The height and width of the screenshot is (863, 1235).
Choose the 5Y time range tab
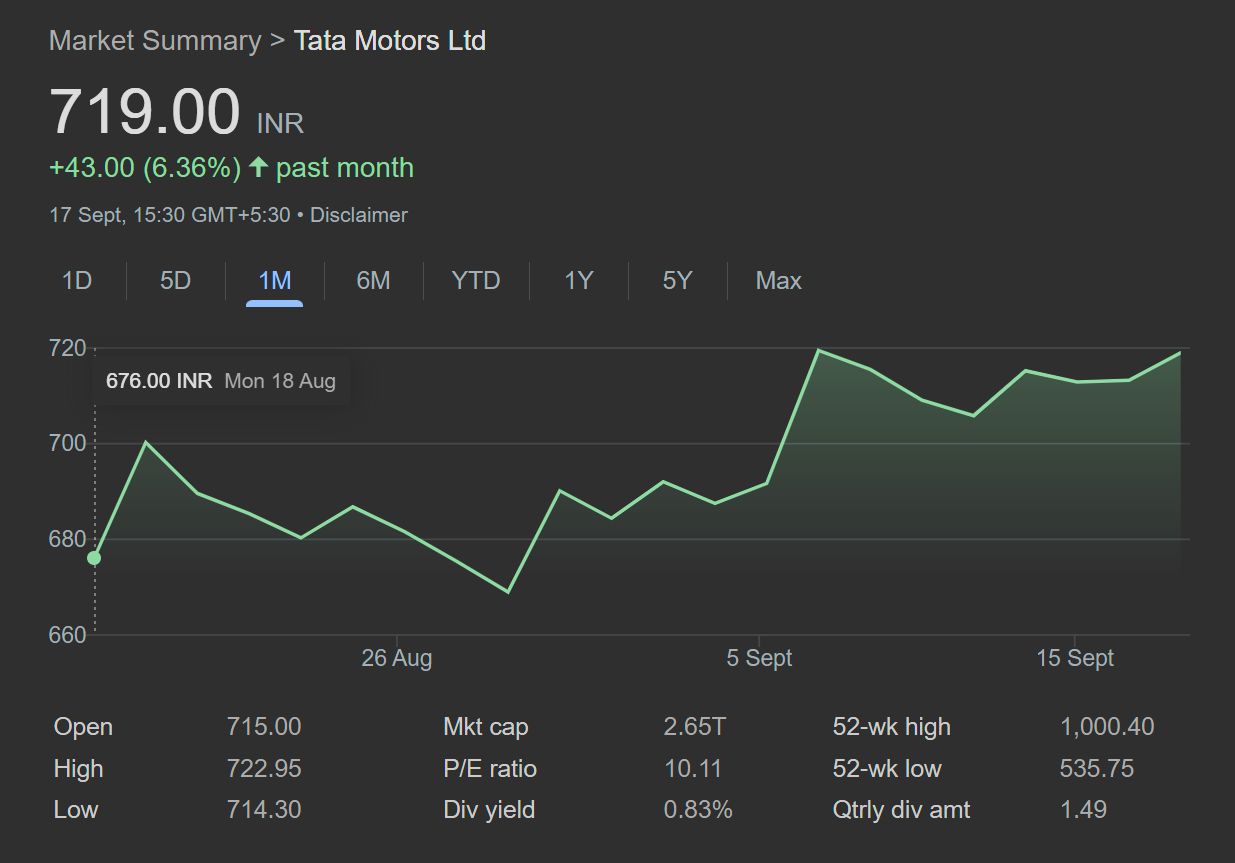coord(677,281)
